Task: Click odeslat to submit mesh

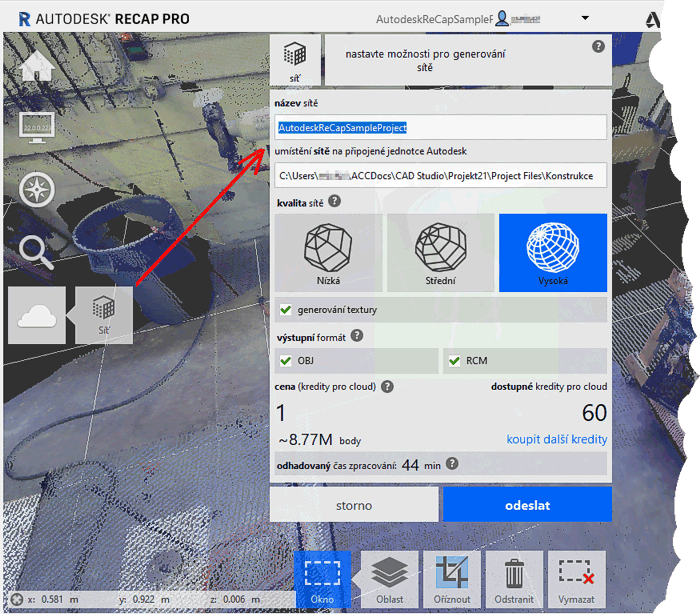Action: (x=527, y=505)
